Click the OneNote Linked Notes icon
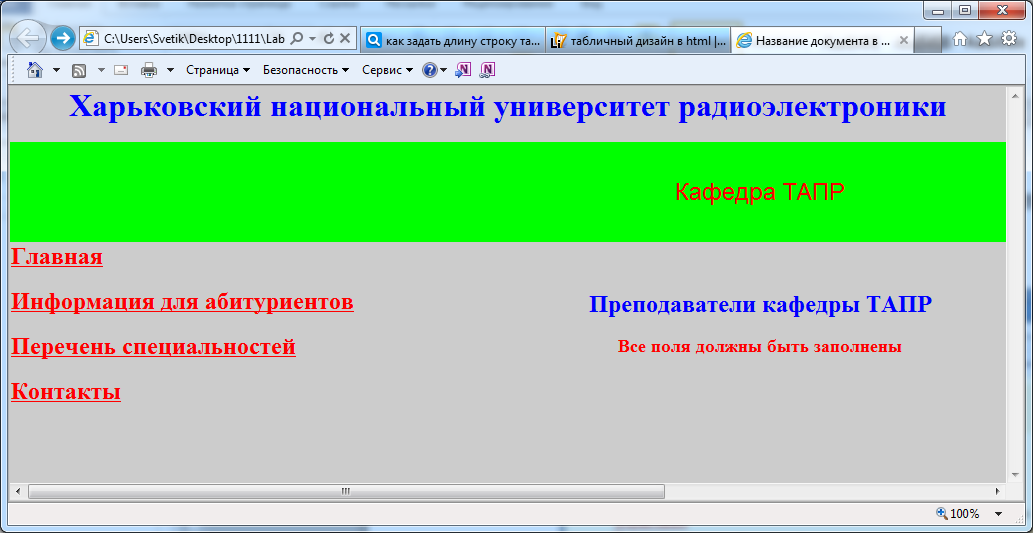This screenshot has width=1033, height=533. tap(487, 70)
